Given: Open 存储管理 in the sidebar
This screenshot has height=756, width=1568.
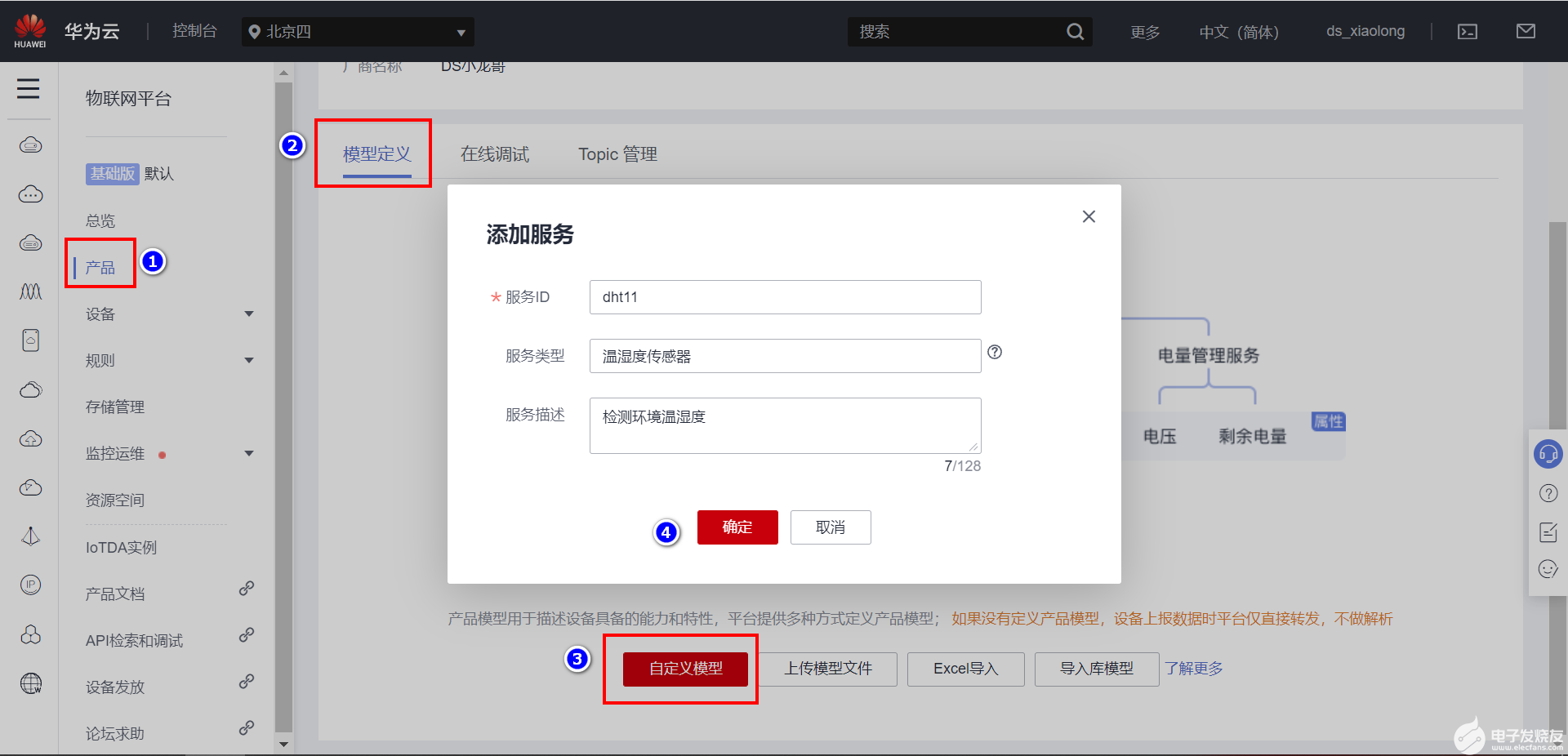Looking at the screenshot, I should pyautogui.click(x=115, y=407).
